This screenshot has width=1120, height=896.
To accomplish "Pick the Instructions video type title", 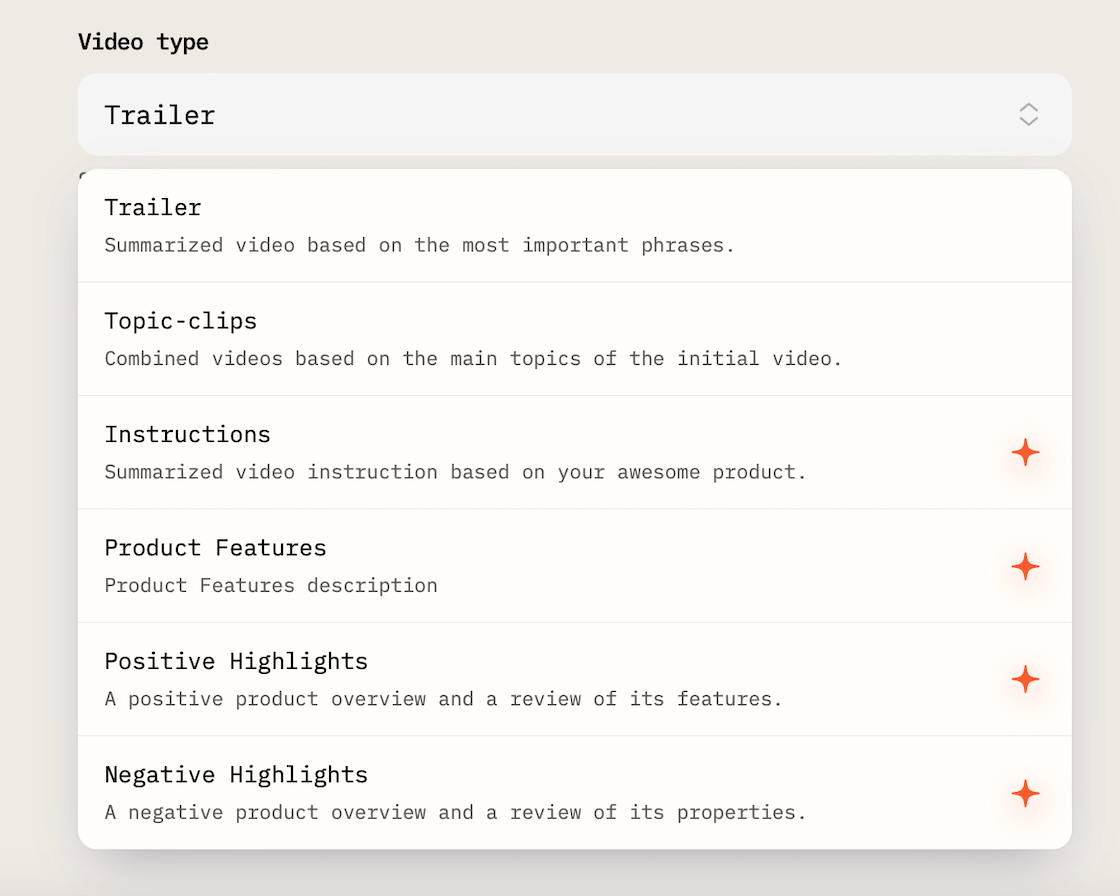I will click(187, 435).
